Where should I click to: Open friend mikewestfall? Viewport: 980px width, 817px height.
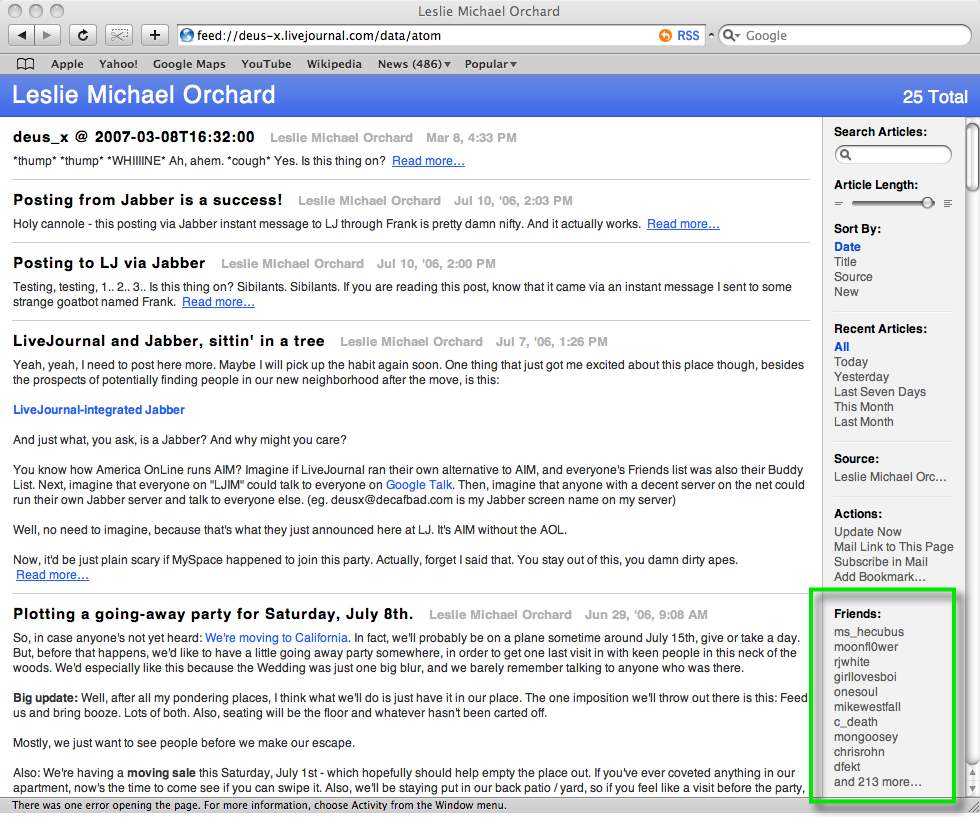pyautogui.click(x=867, y=707)
